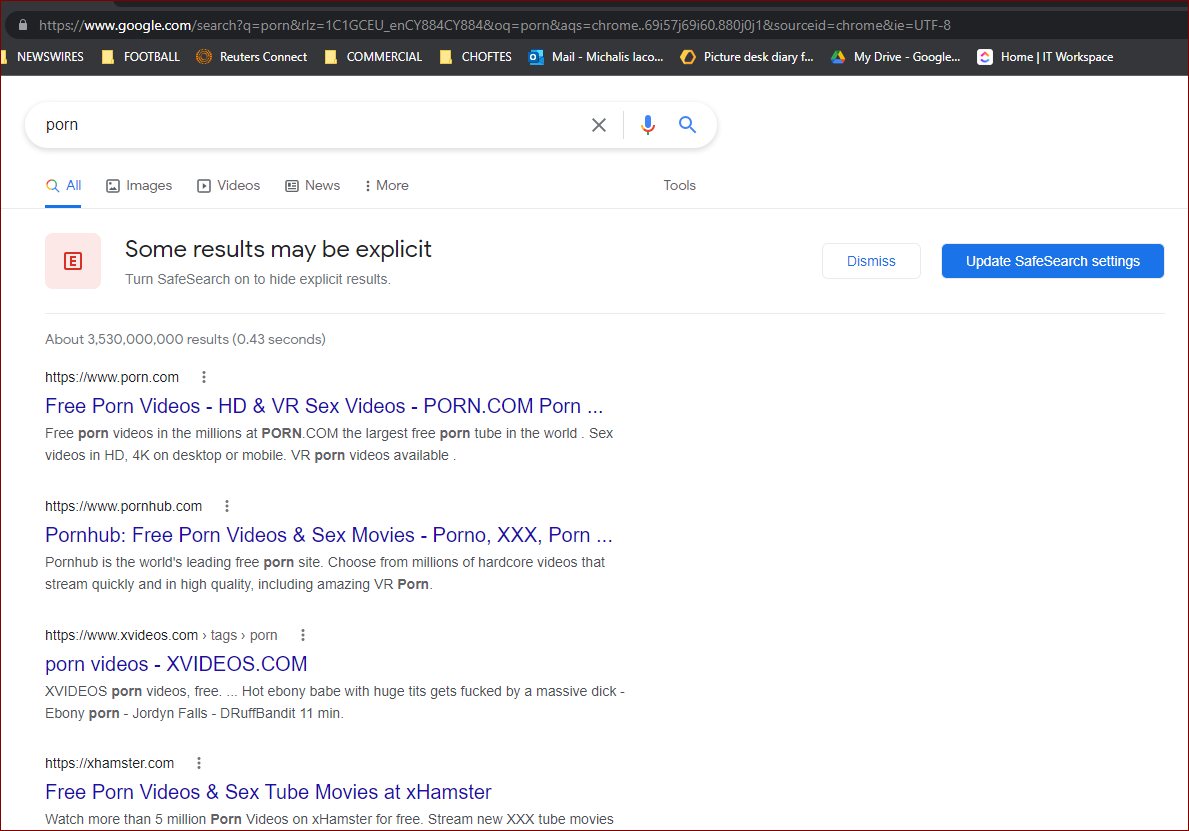Clear the search box with X
The width and height of the screenshot is (1189, 831).
point(599,125)
